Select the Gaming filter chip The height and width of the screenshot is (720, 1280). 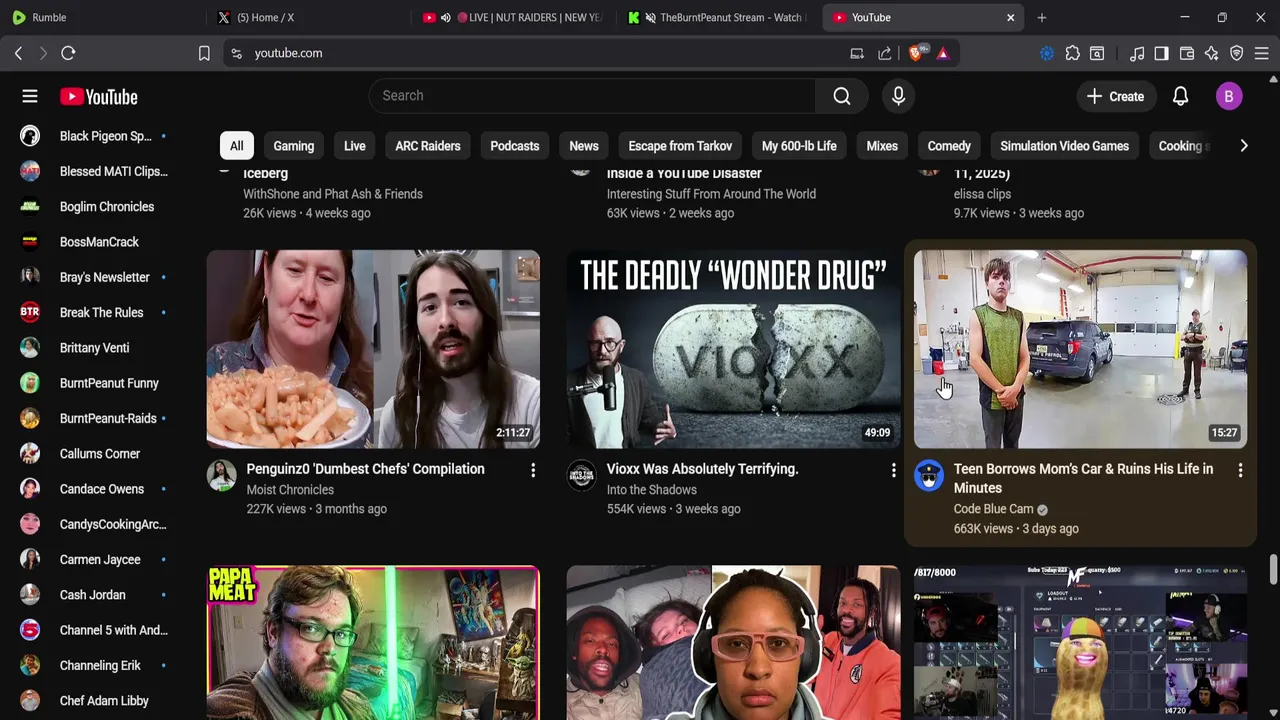(x=294, y=146)
